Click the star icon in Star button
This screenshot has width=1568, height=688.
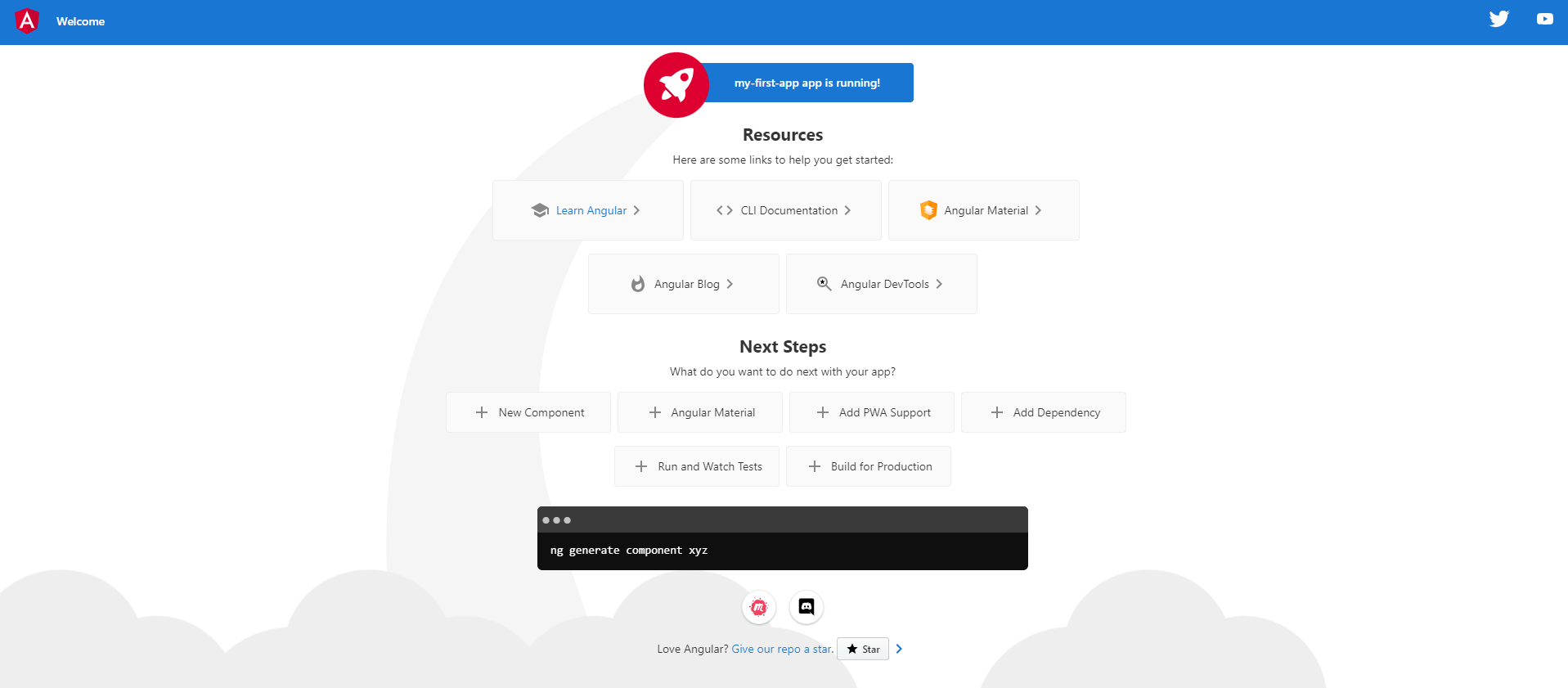tap(852, 649)
